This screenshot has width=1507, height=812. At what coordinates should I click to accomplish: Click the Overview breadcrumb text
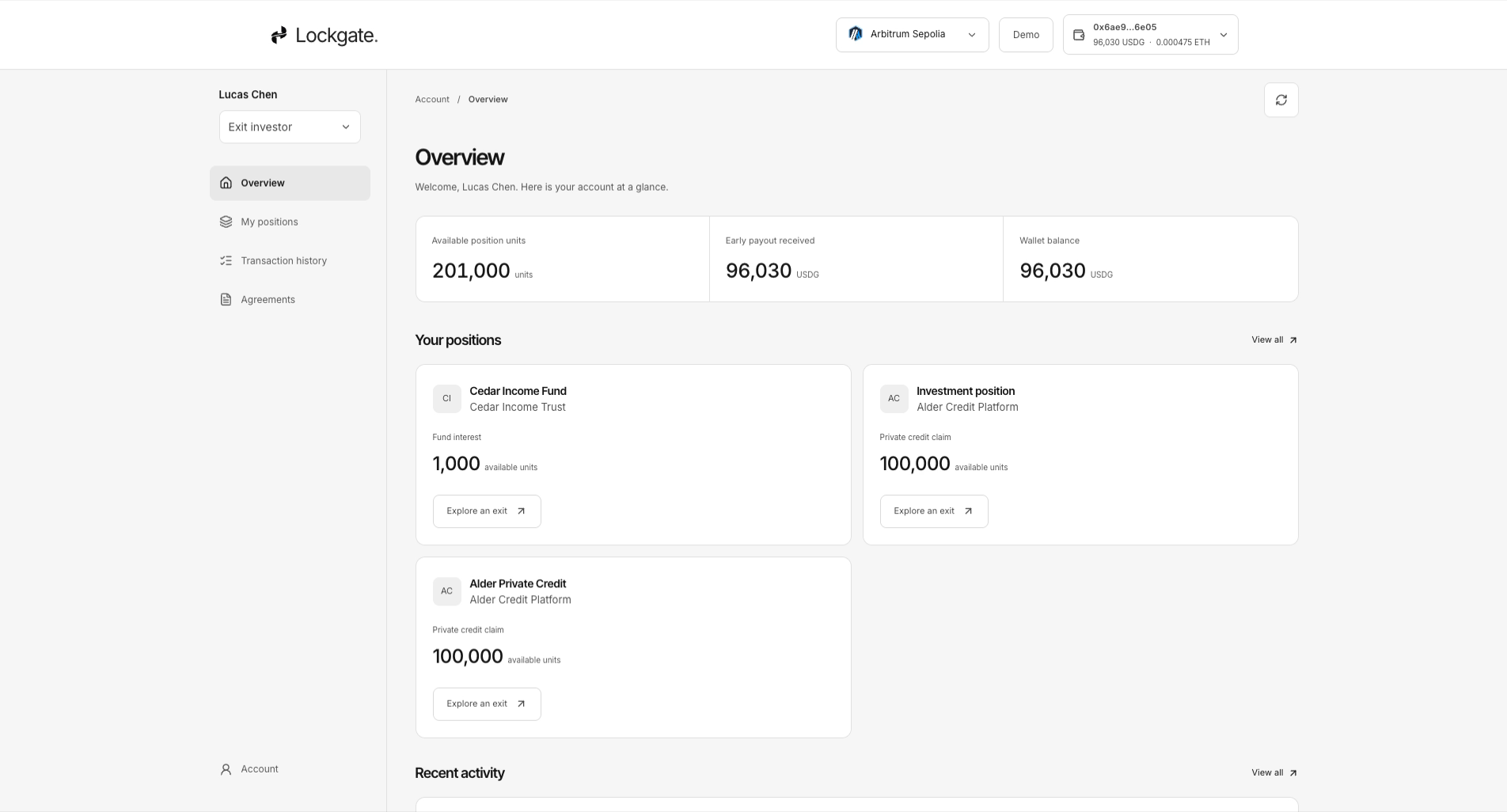coord(488,100)
